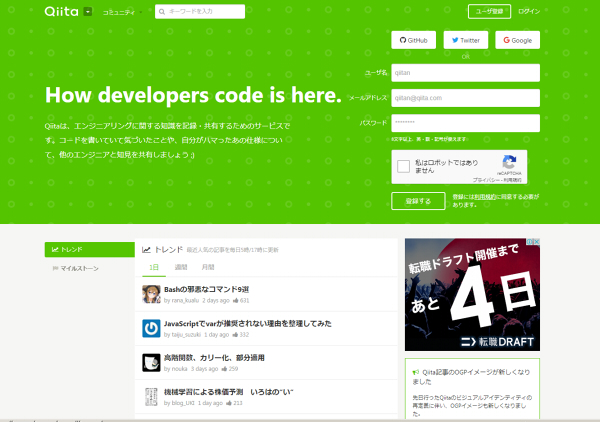Click the reCAPTCHA プライバシー link
Screen dimensions: 600x422
[485, 180]
